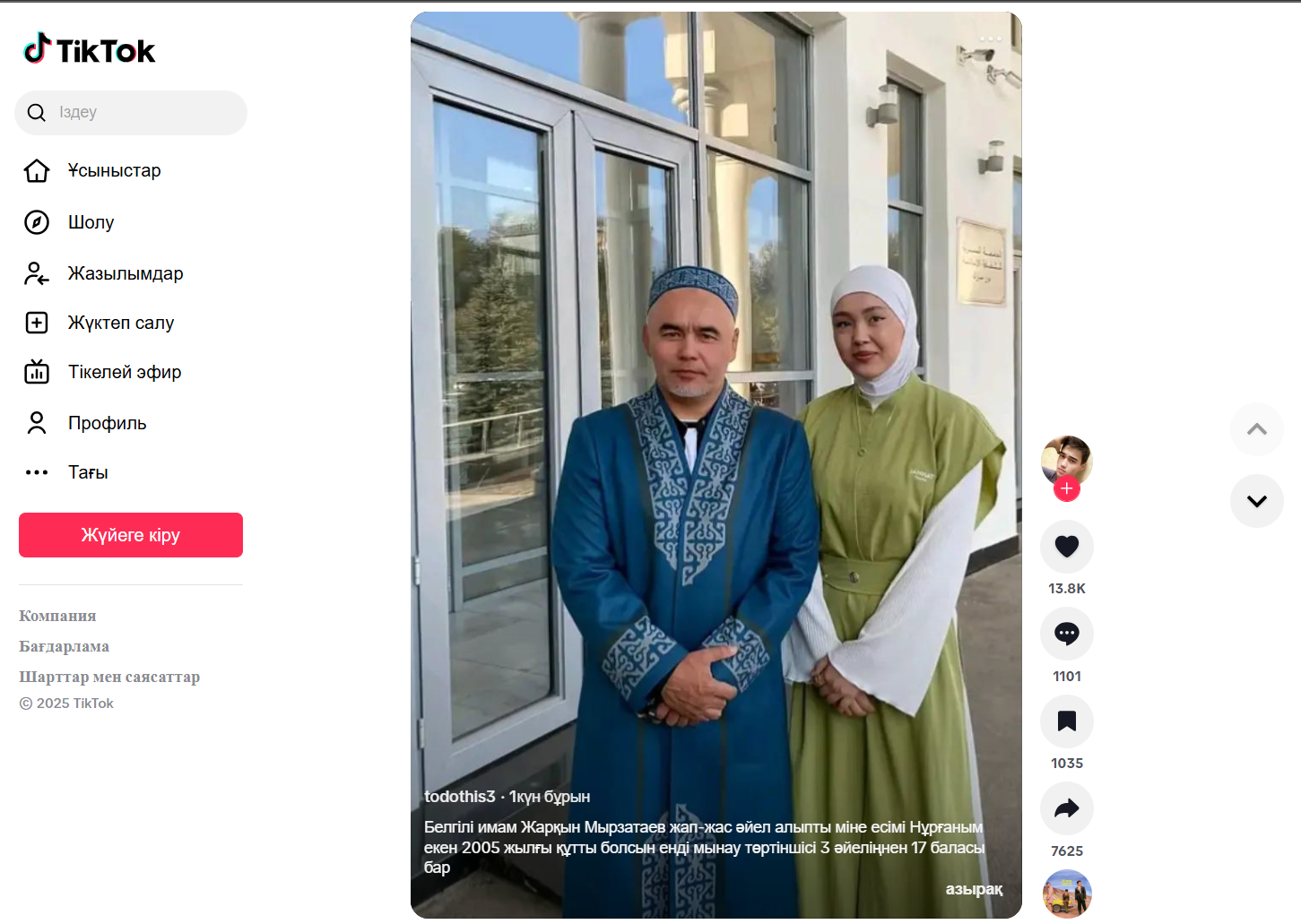Click the Жүйеге кіру login button

[x=131, y=535]
